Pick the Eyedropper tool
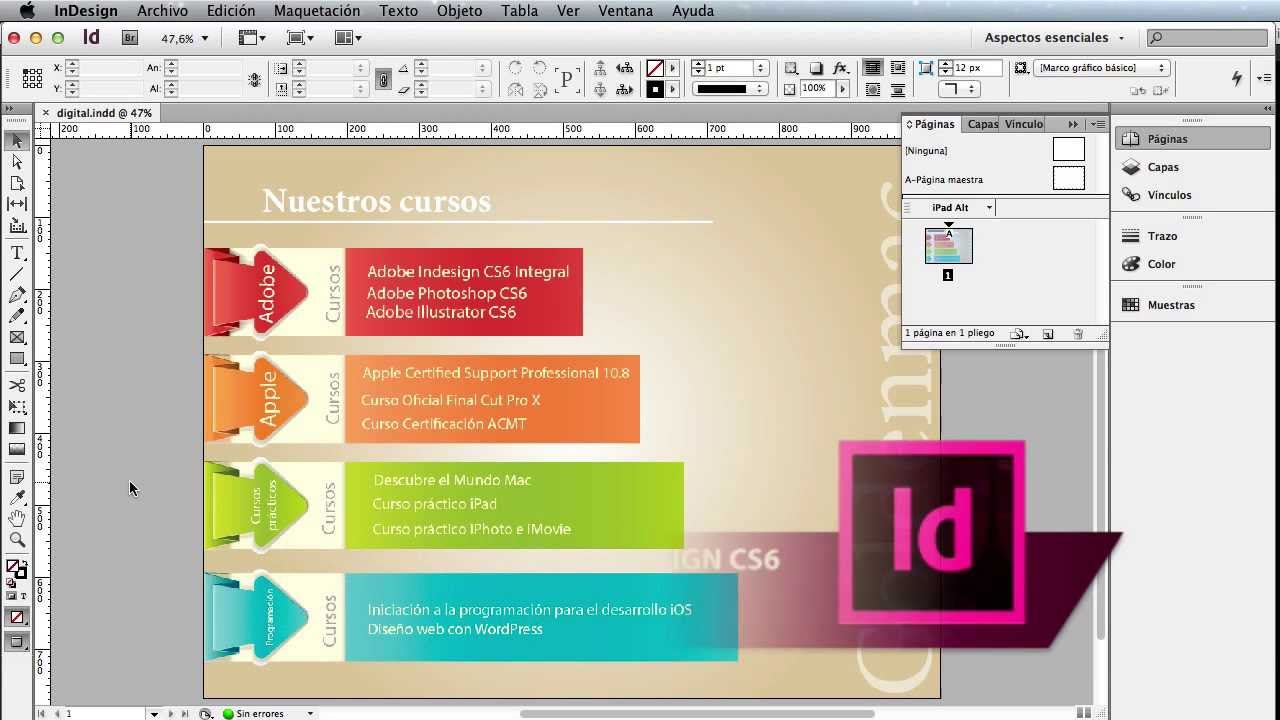The height and width of the screenshot is (720, 1280). point(17,498)
